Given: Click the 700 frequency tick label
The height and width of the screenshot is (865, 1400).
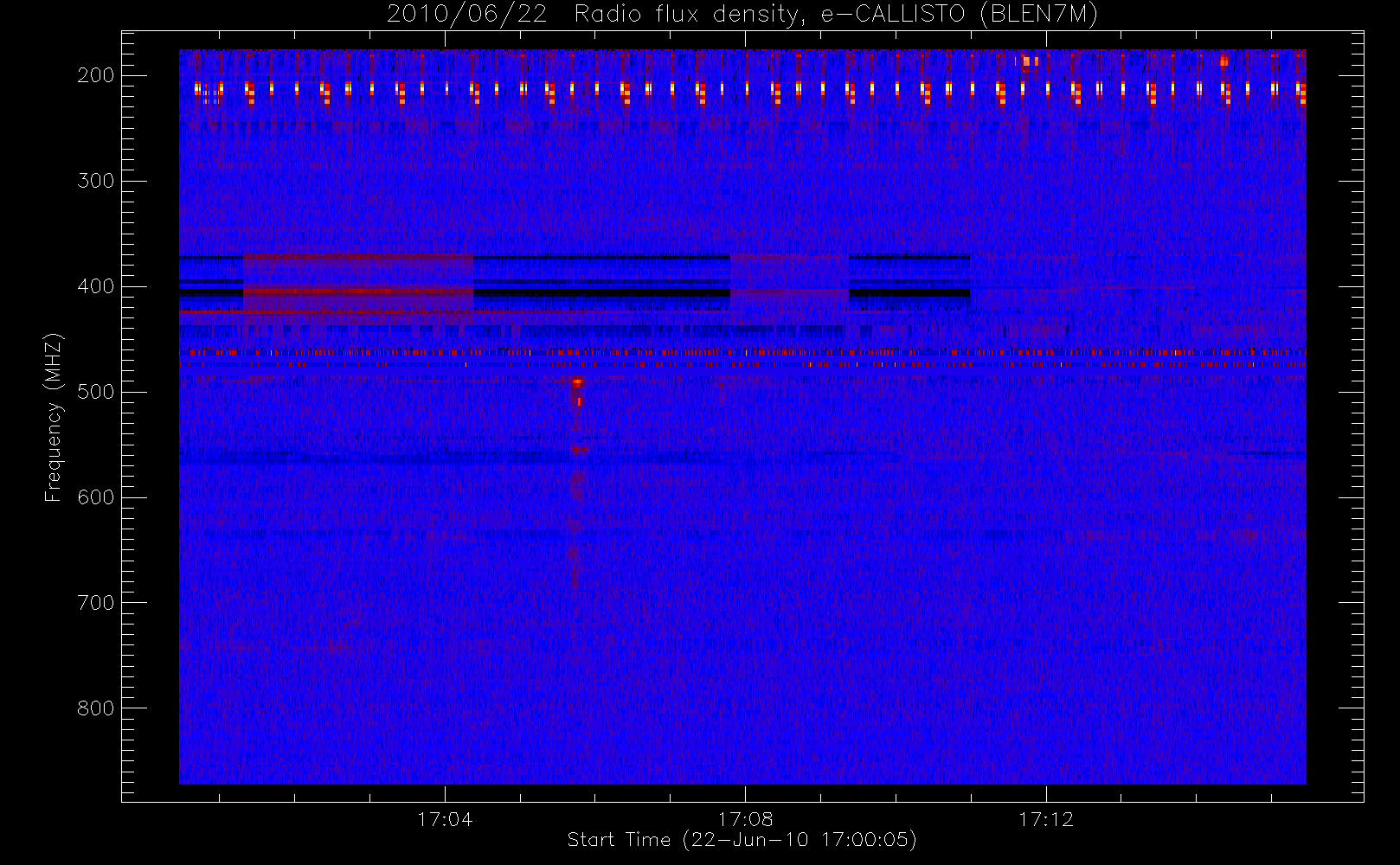Looking at the screenshot, I should pos(95,603).
